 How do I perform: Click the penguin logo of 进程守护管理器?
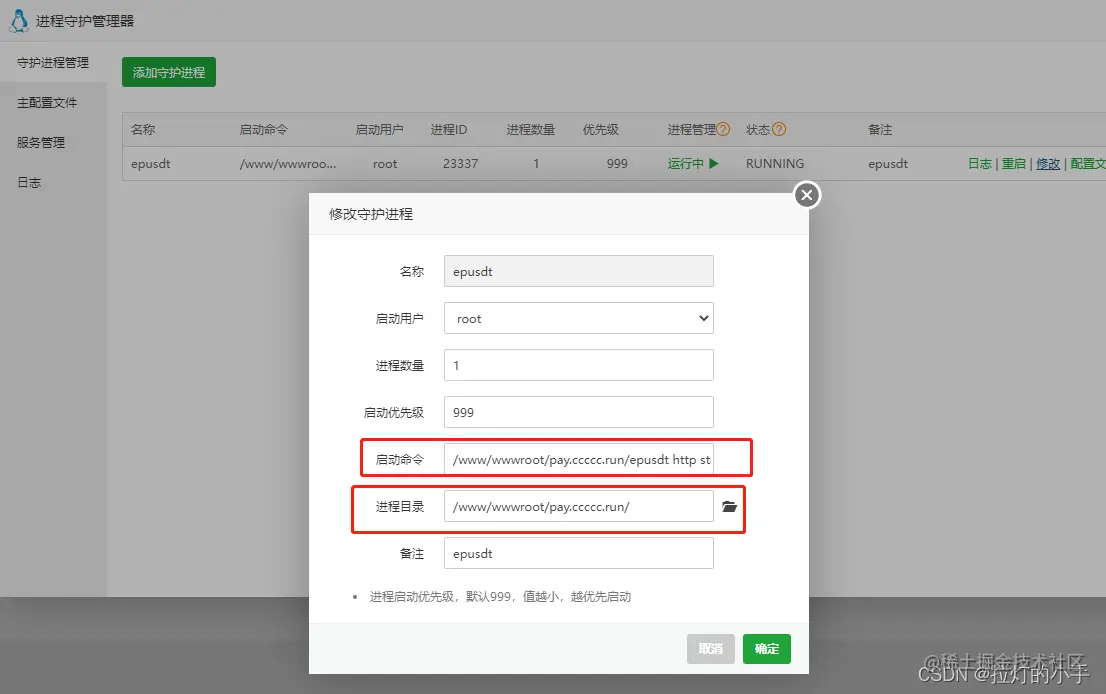point(17,20)
